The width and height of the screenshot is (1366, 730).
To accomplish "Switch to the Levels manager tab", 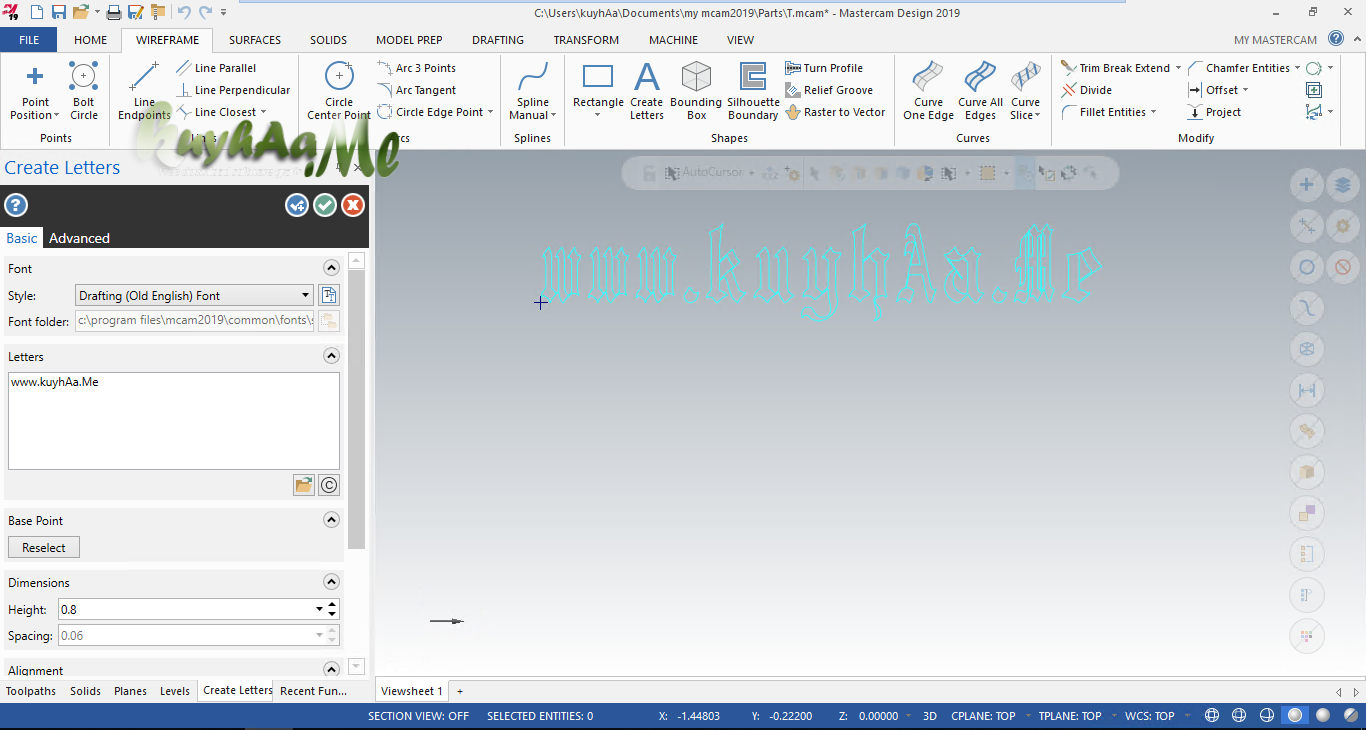I will pyautogui.click(x=175, y=691).
